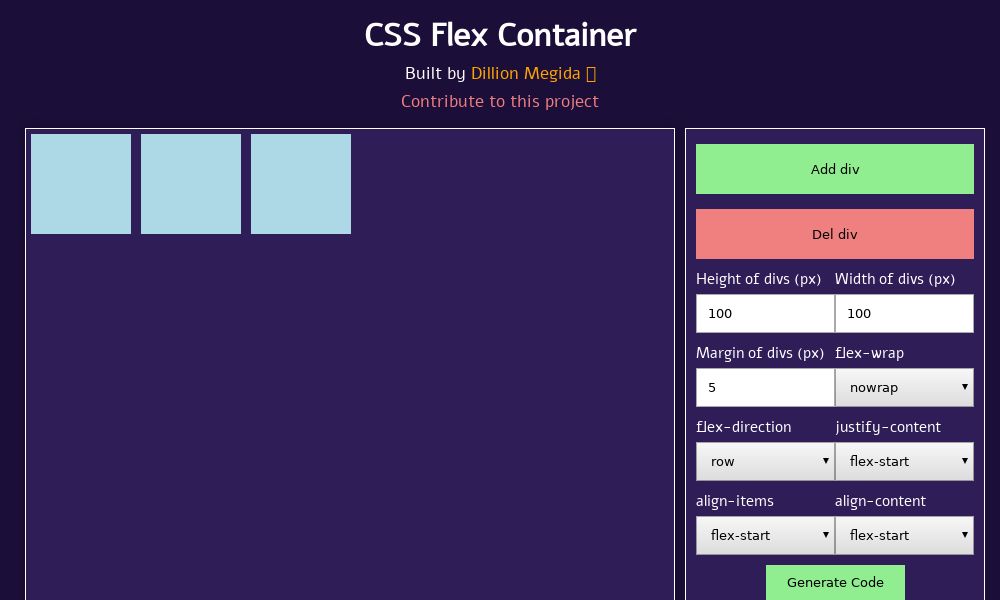Select the Width of divs input field
The width and height of the screenshot is (1000, 600).
[x=904, y=313]
